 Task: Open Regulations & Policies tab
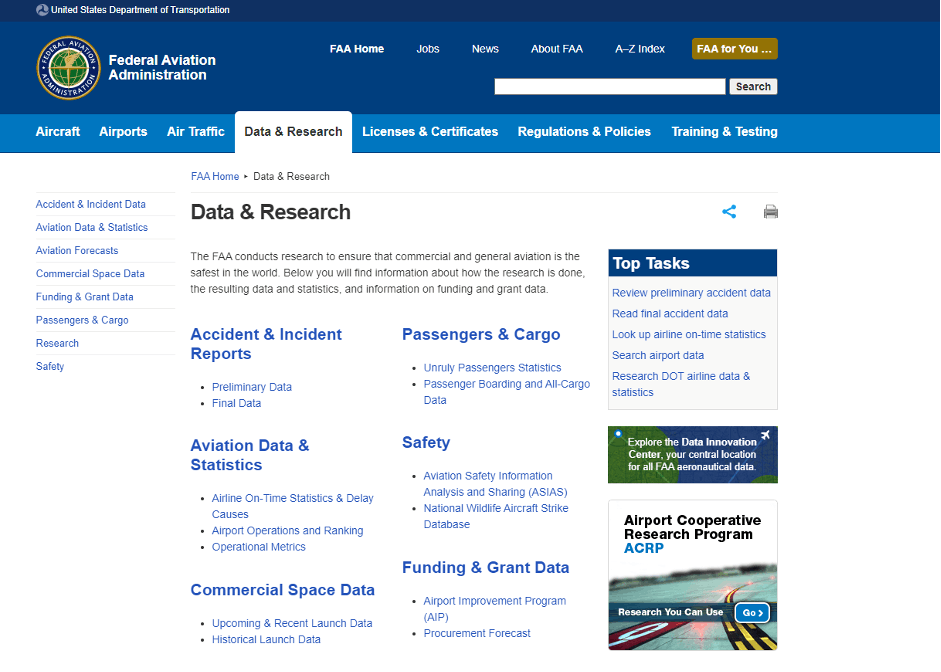tap(584, 131)
